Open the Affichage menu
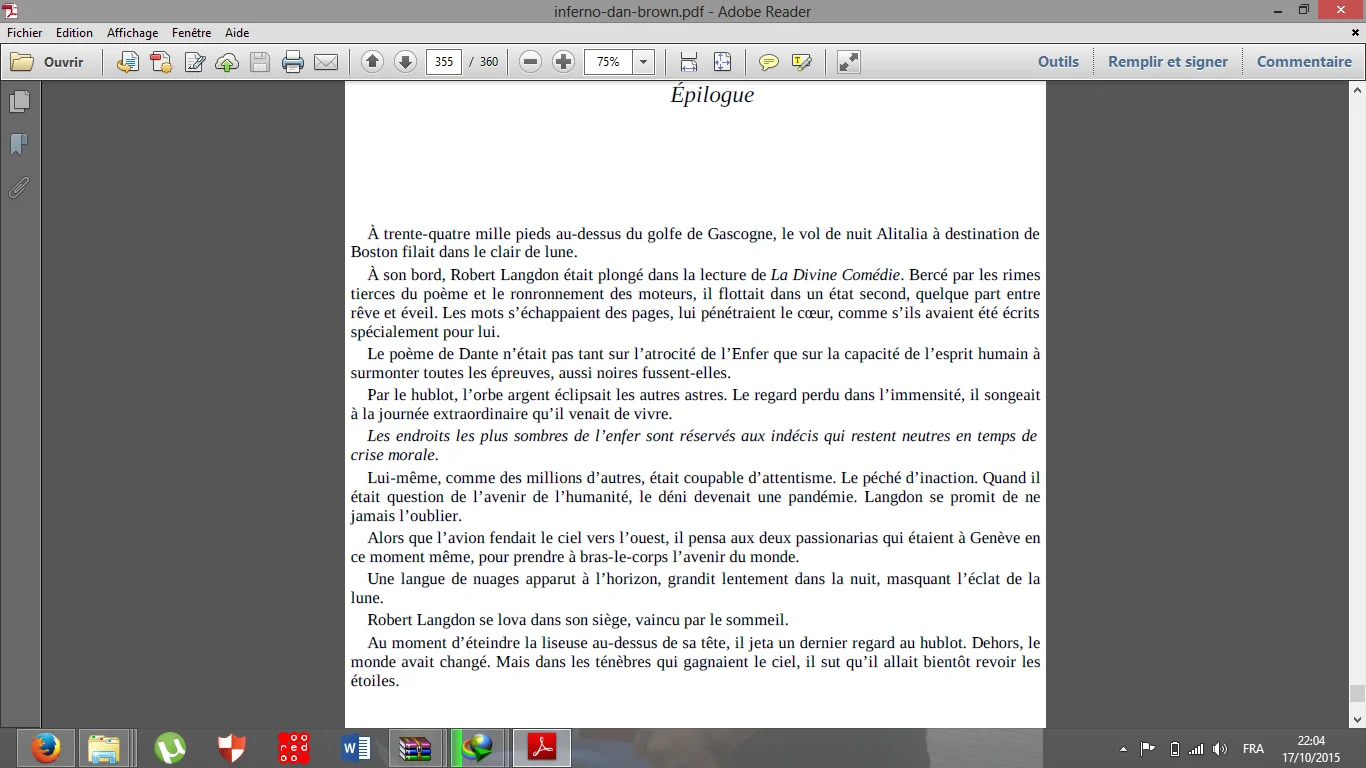The image size is (1366, 768). coord(132,33)
